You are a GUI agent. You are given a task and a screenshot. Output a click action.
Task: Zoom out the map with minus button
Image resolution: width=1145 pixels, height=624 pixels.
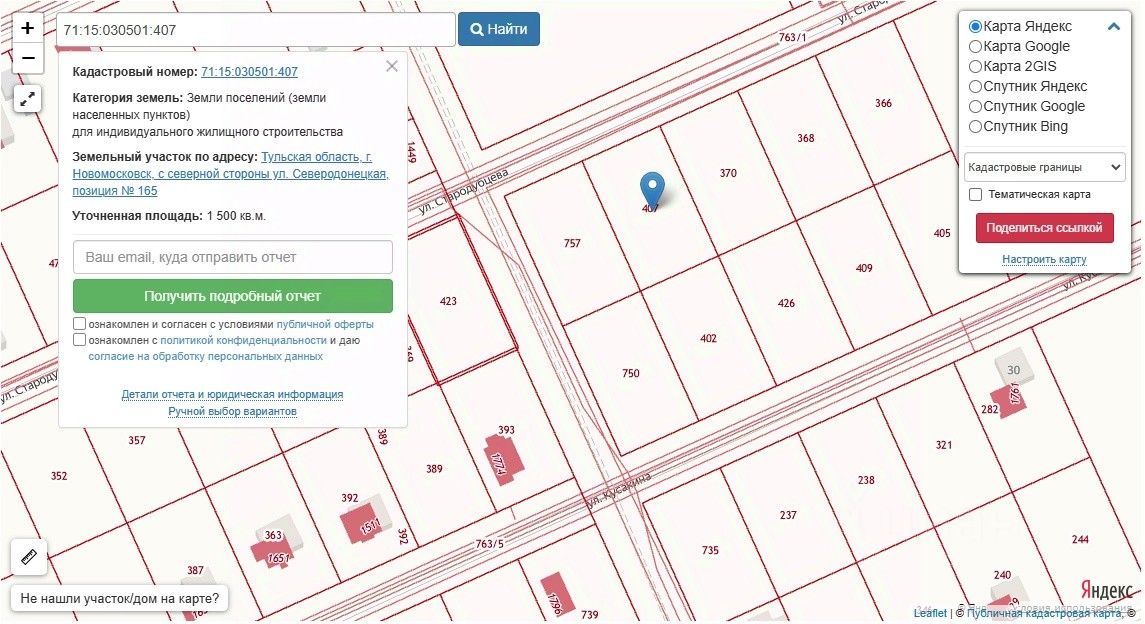pyautogui.click(x=28, y=58)
